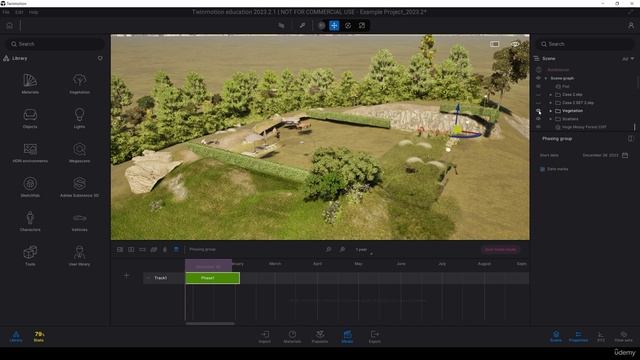Click the Library search field

click(x=55, y=44)
